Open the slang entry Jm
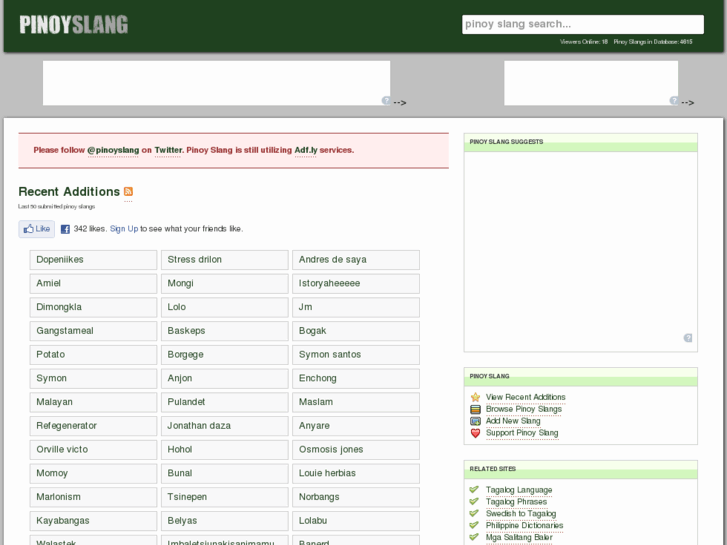 click(x=356, y=307)
